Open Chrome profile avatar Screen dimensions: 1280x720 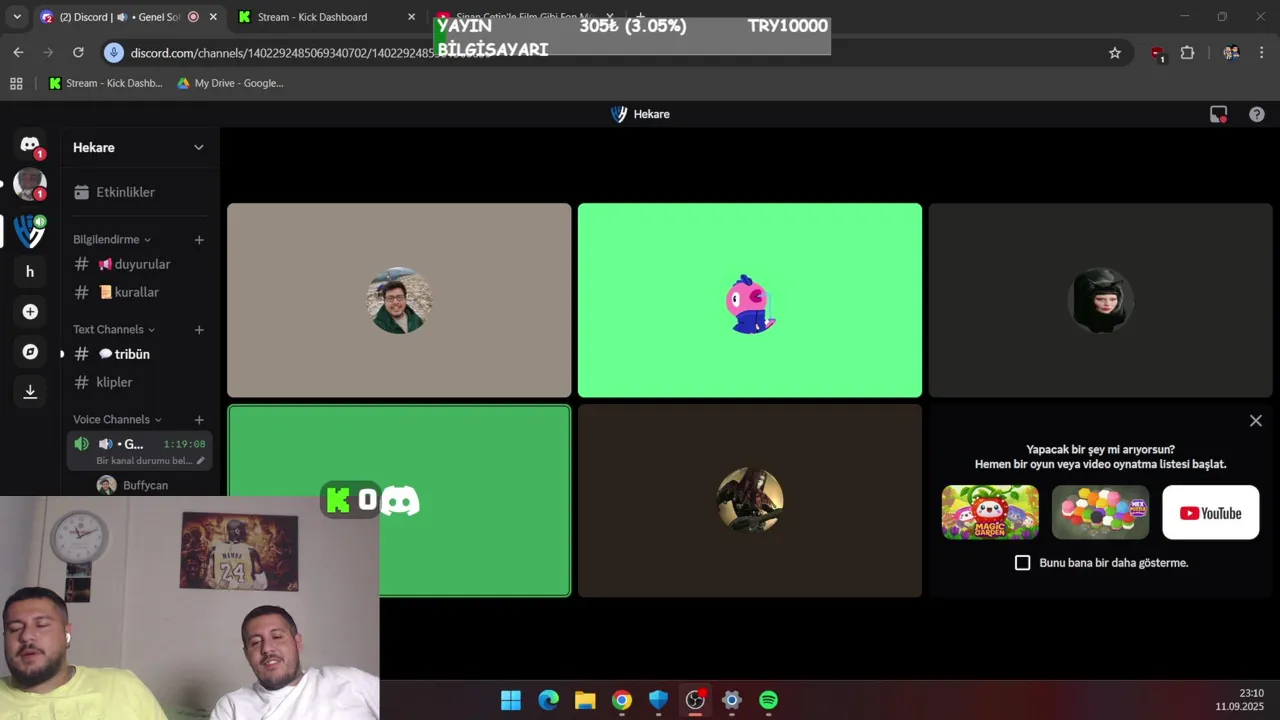pyautogui.click(x=1231, y=53)
